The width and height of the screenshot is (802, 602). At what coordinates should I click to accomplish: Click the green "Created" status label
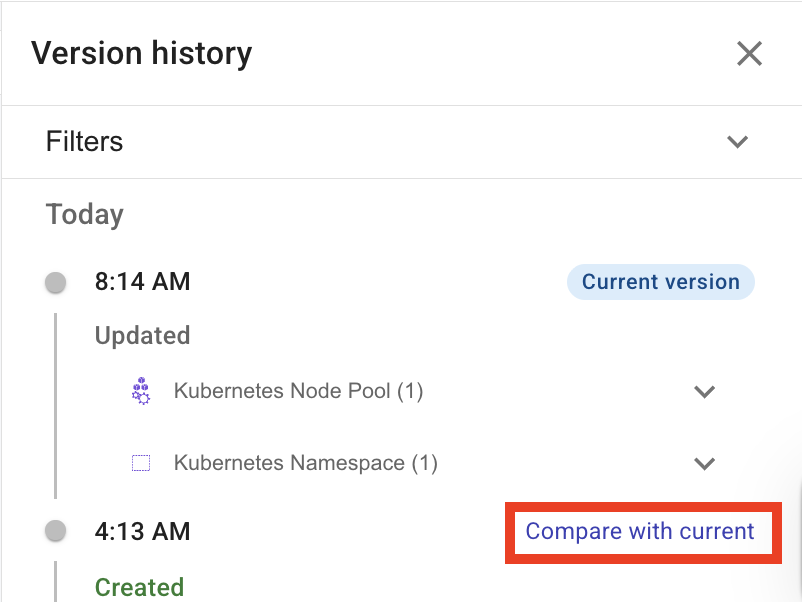[139, 587]
